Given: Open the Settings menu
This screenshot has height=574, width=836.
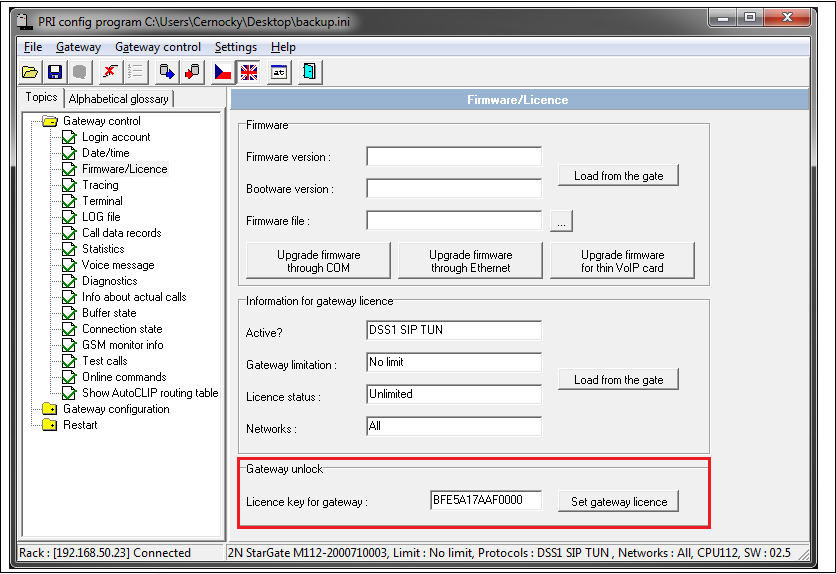Looking at the screenshot, I should pos(236,47).
